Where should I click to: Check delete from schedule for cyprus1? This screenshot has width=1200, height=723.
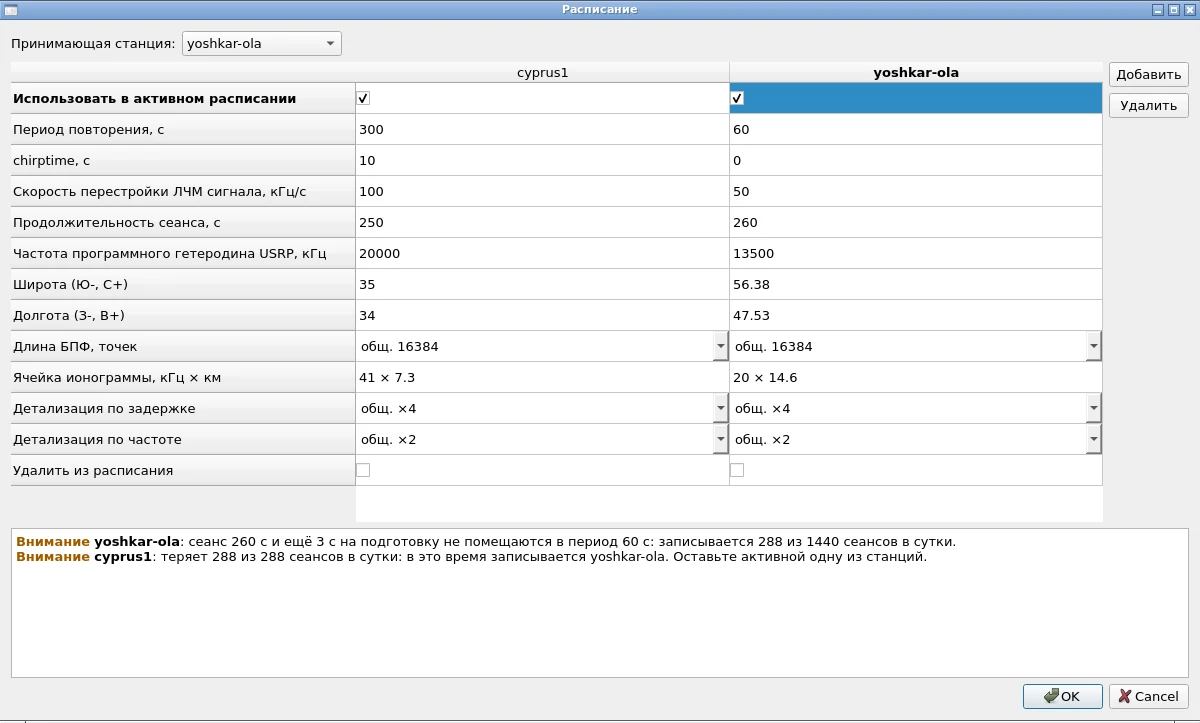click(363, 470)
